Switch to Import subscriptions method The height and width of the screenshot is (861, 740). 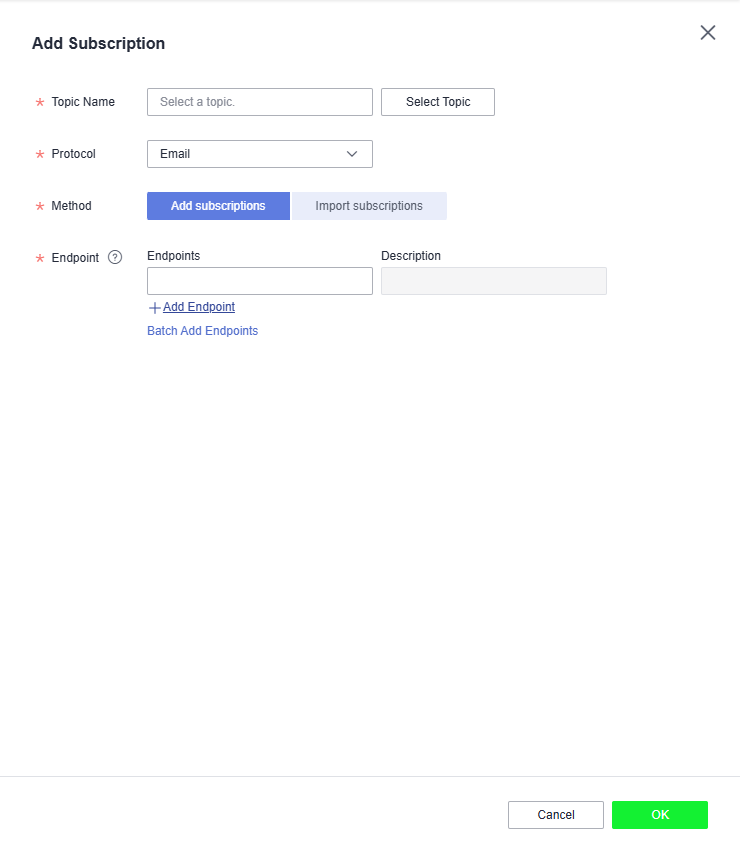click(x=369, y=206)
